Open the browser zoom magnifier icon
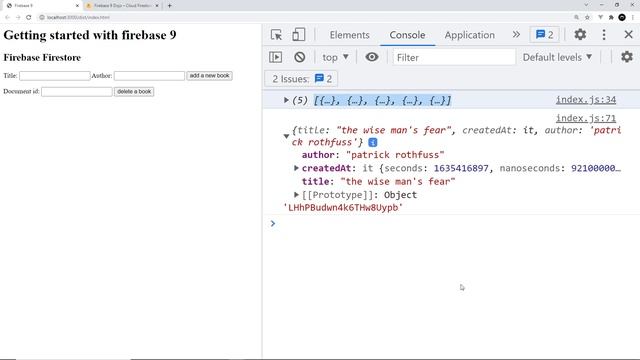Viewport: 640px width, 360px height. [x=576, y=17]
